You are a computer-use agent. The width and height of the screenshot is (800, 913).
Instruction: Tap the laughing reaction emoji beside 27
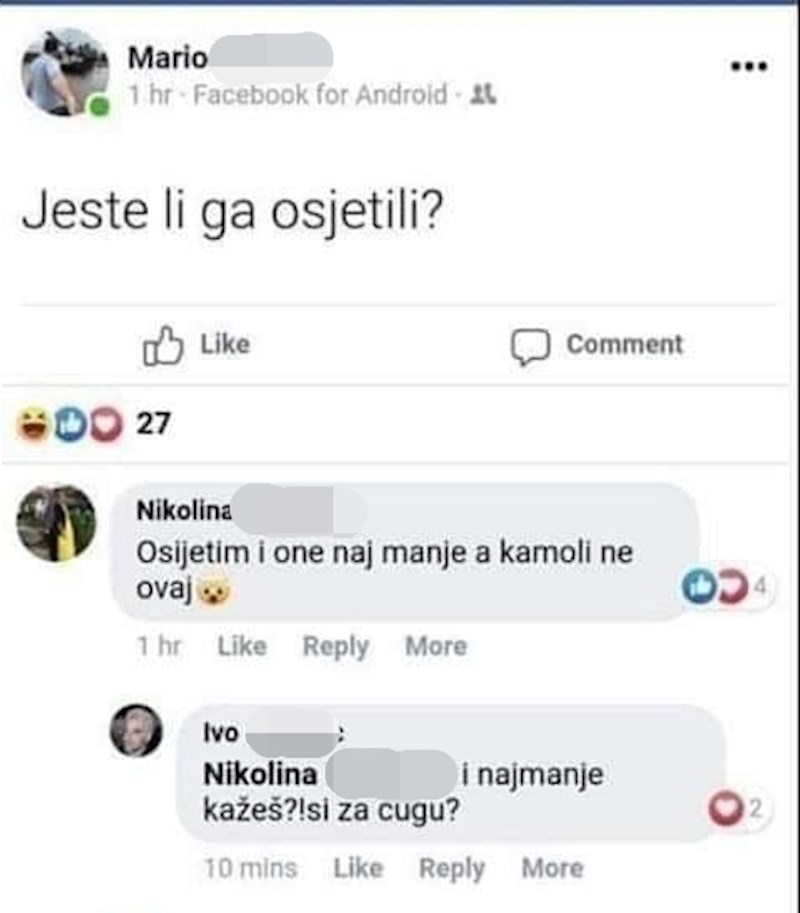[33, 425]
